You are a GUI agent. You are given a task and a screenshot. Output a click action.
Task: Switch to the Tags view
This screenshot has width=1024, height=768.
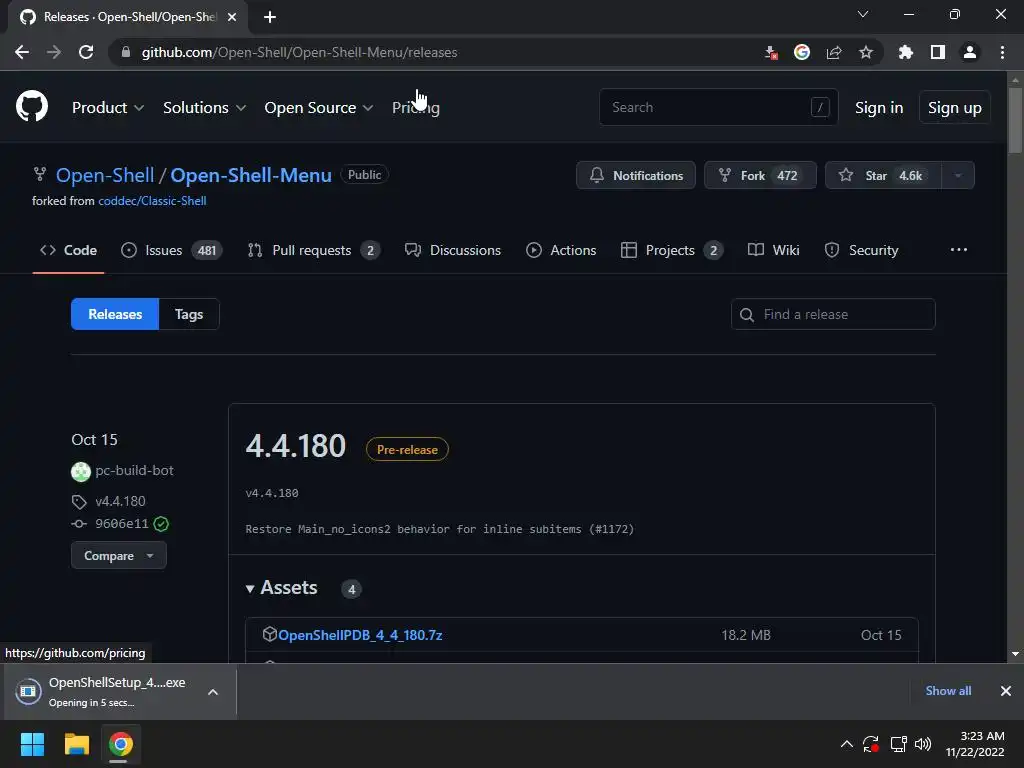pyautogui.click(x=189, y=314)
